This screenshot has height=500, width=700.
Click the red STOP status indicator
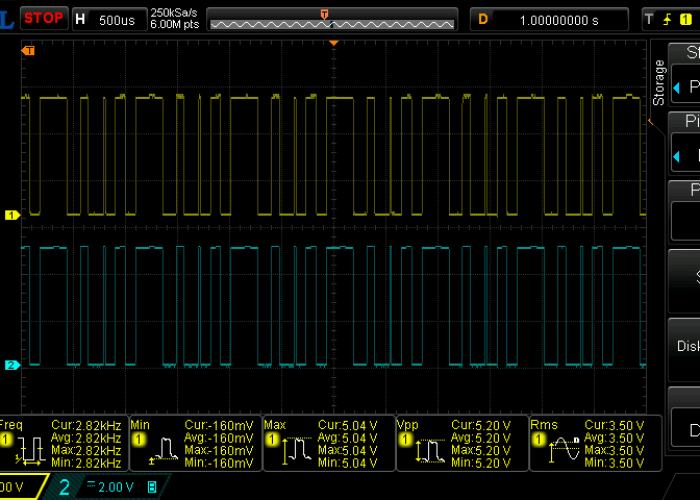(44, 18)
